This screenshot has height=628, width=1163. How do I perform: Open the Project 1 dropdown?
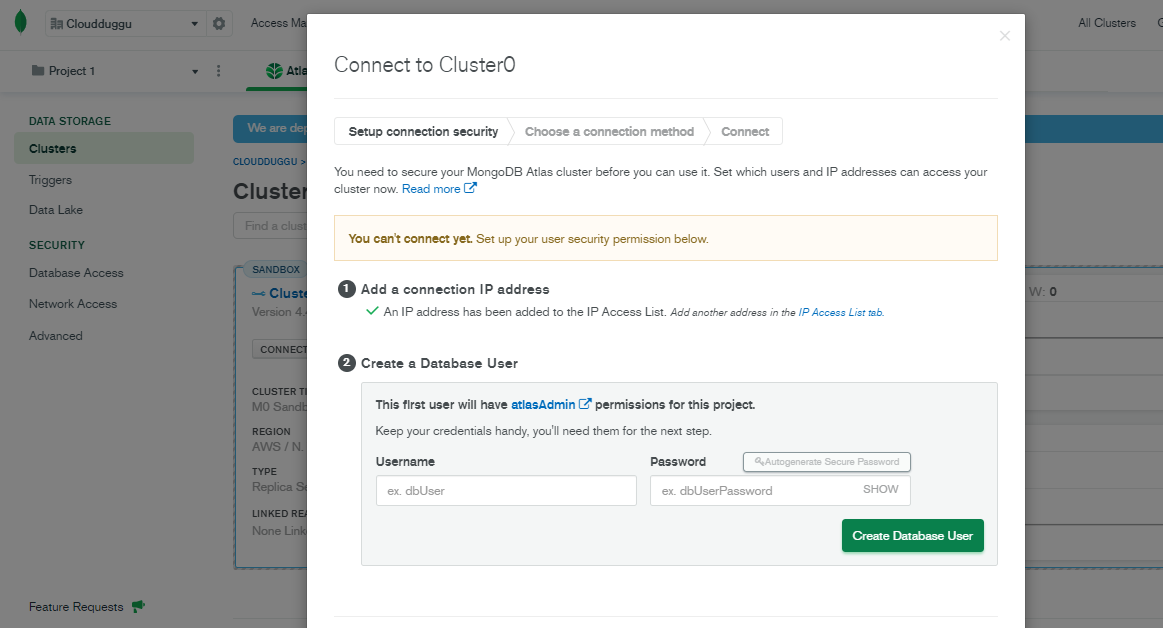pos(115,71)
